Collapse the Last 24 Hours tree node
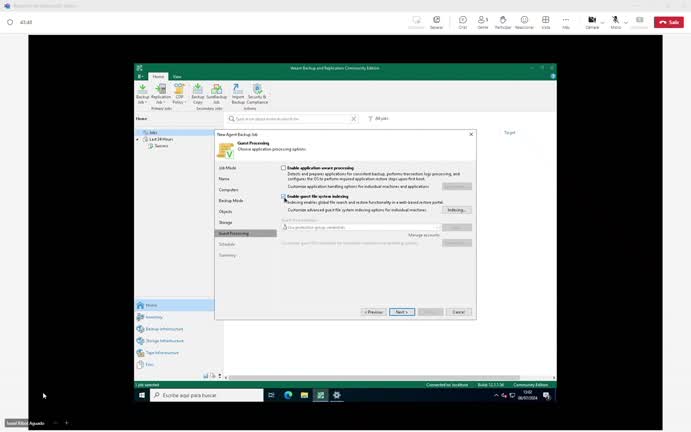 (x=137, y=139)
